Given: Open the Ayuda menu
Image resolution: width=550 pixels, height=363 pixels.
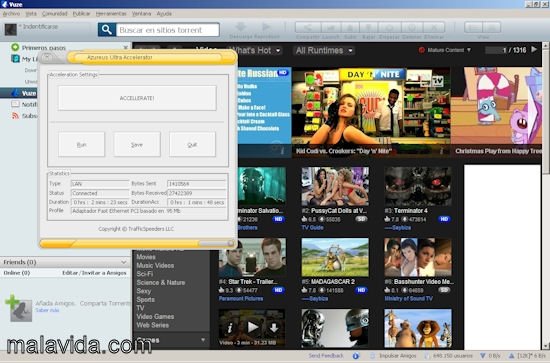Looking at the screenshot, I should pos(164,13).
